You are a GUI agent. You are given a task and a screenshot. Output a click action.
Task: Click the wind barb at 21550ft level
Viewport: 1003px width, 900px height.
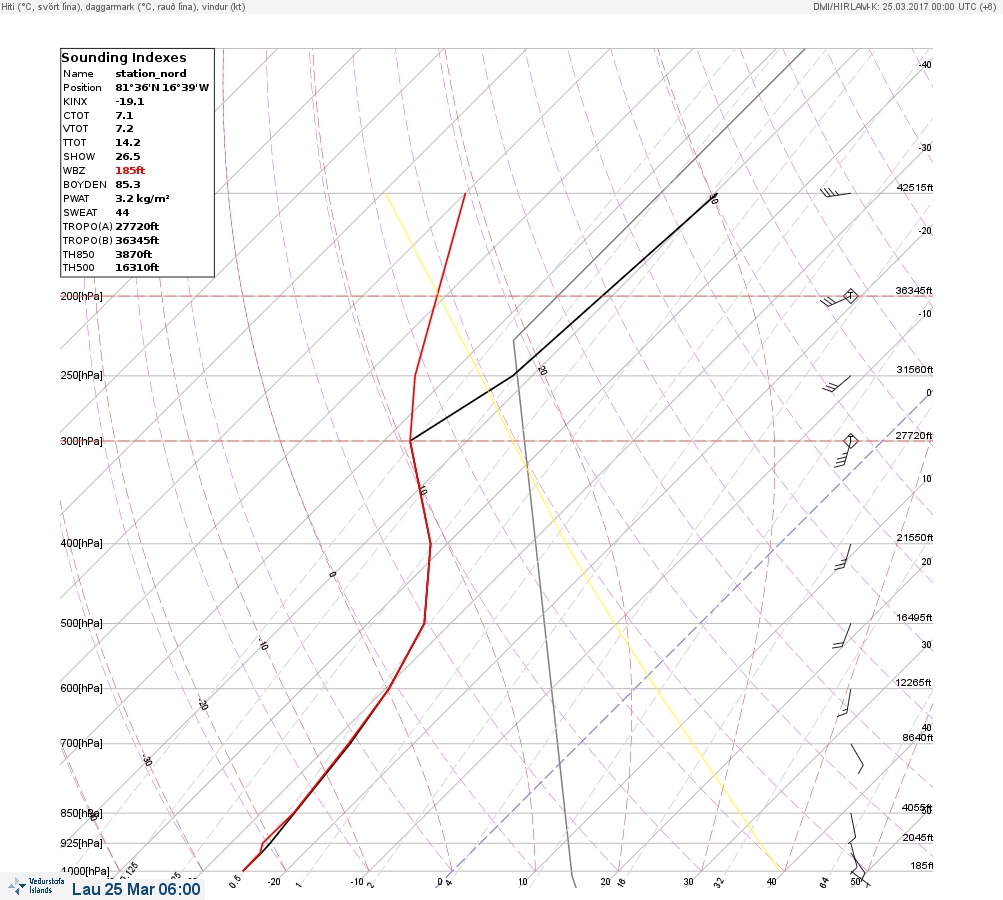click(x=843, y=557)
